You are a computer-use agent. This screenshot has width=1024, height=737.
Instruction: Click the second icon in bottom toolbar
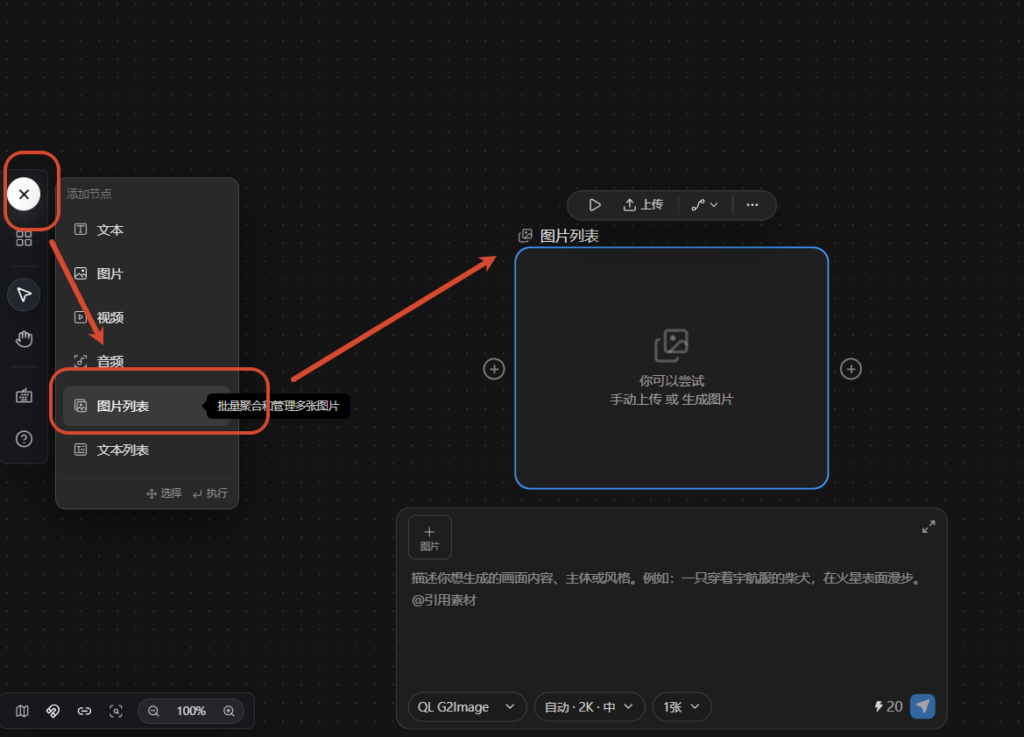pyautogui.click(x=53, y=711)
